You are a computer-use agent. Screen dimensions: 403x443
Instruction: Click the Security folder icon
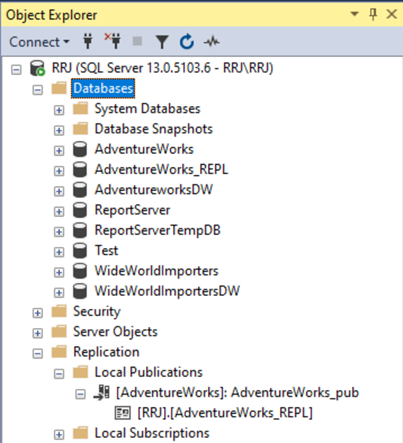tap(59, 311)
